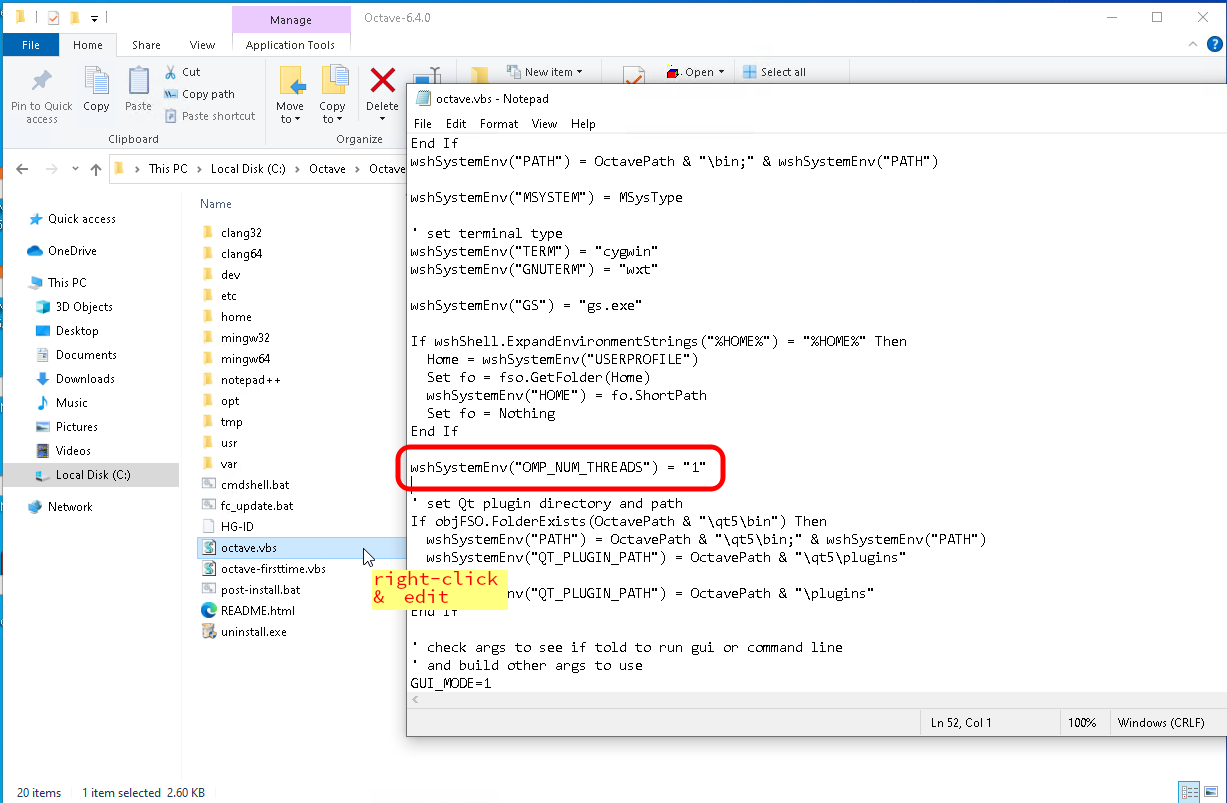Click Copy path command
The width and height of the screenshot is (1227, 803).
[x=199, y=94]
